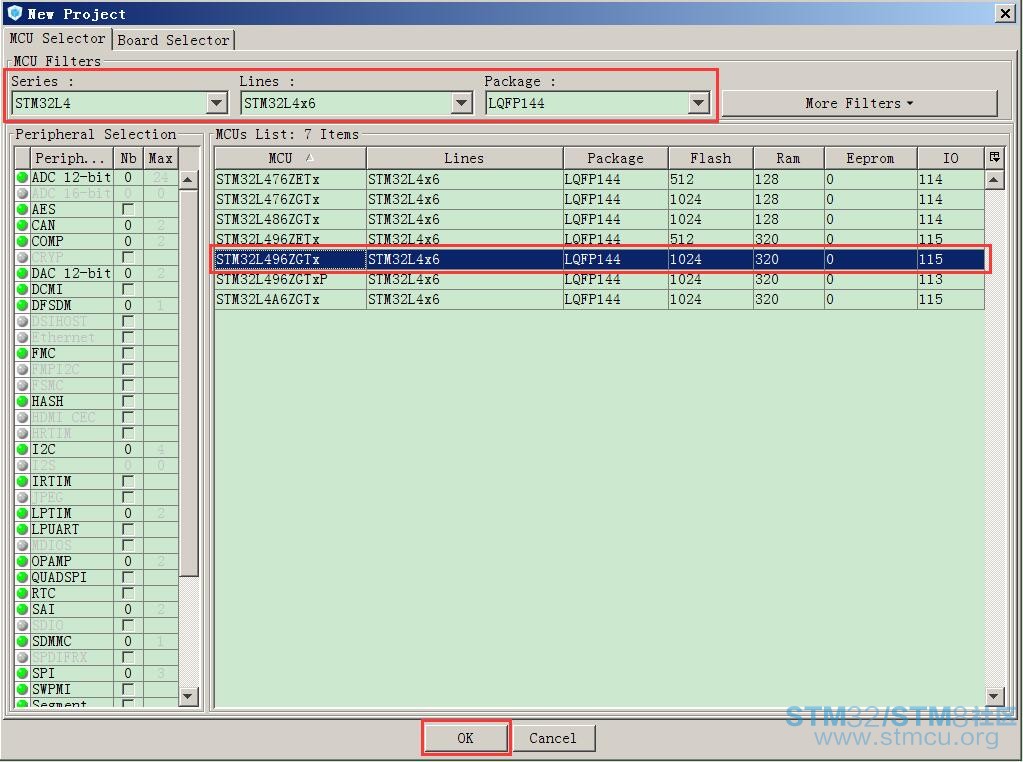Expand the More Filters menu
This screenshot has height=762, width=1023.
pyautogui.click(x=859, y=103)
